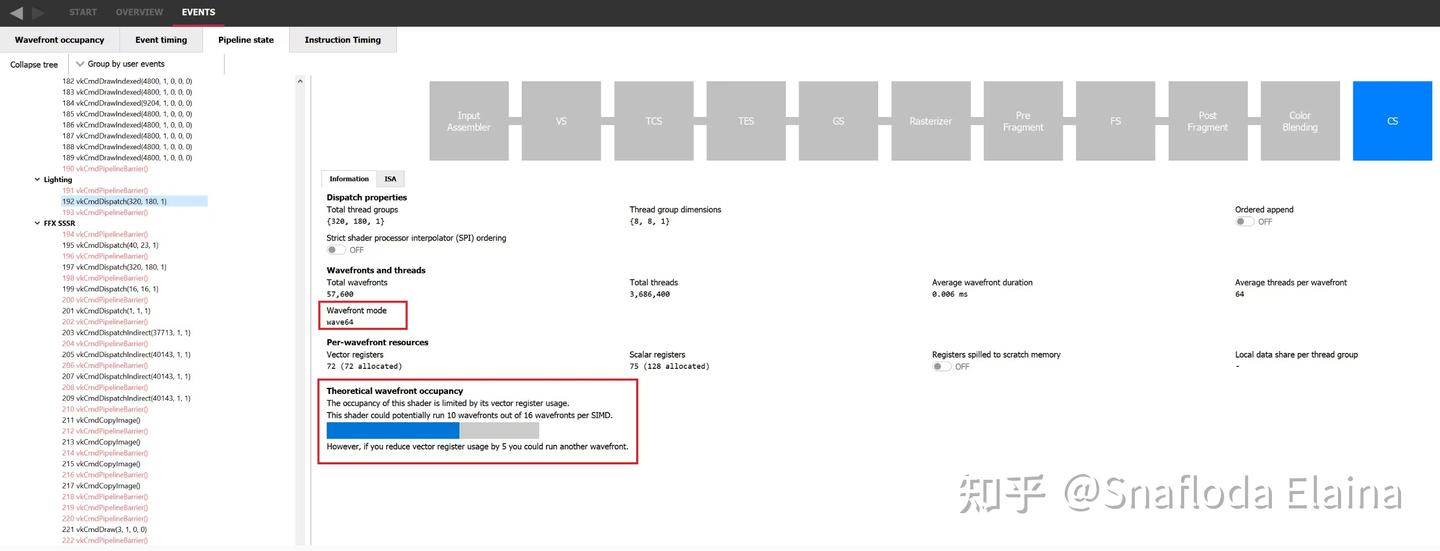This screenshot has width=1440, height=551.
Task: Open the EVENTS menu tab
Action: pyautogui.click(x=198, y=12)
